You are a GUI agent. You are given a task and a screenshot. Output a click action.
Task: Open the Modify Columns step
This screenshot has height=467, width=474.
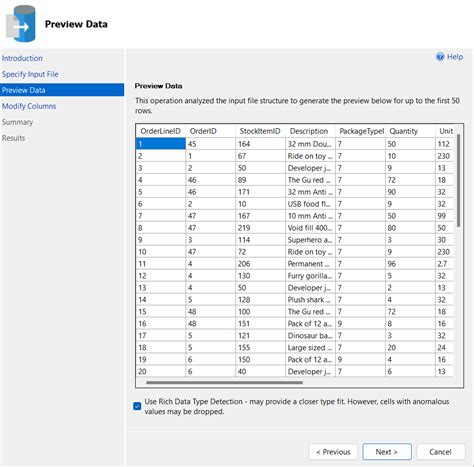tap(29, 106)
